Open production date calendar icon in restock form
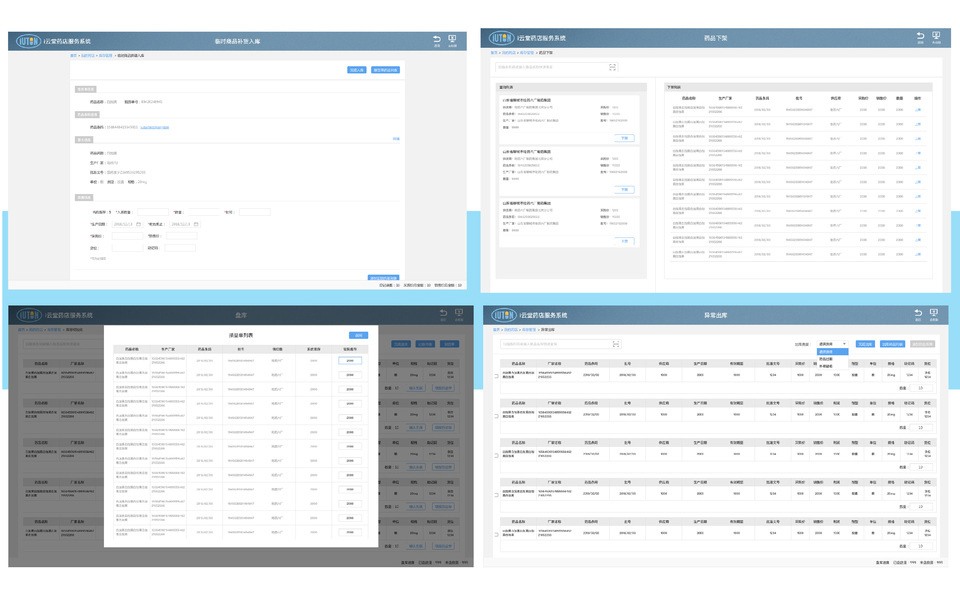The width and height of the screenshot is (960, 600). point(138,224)
